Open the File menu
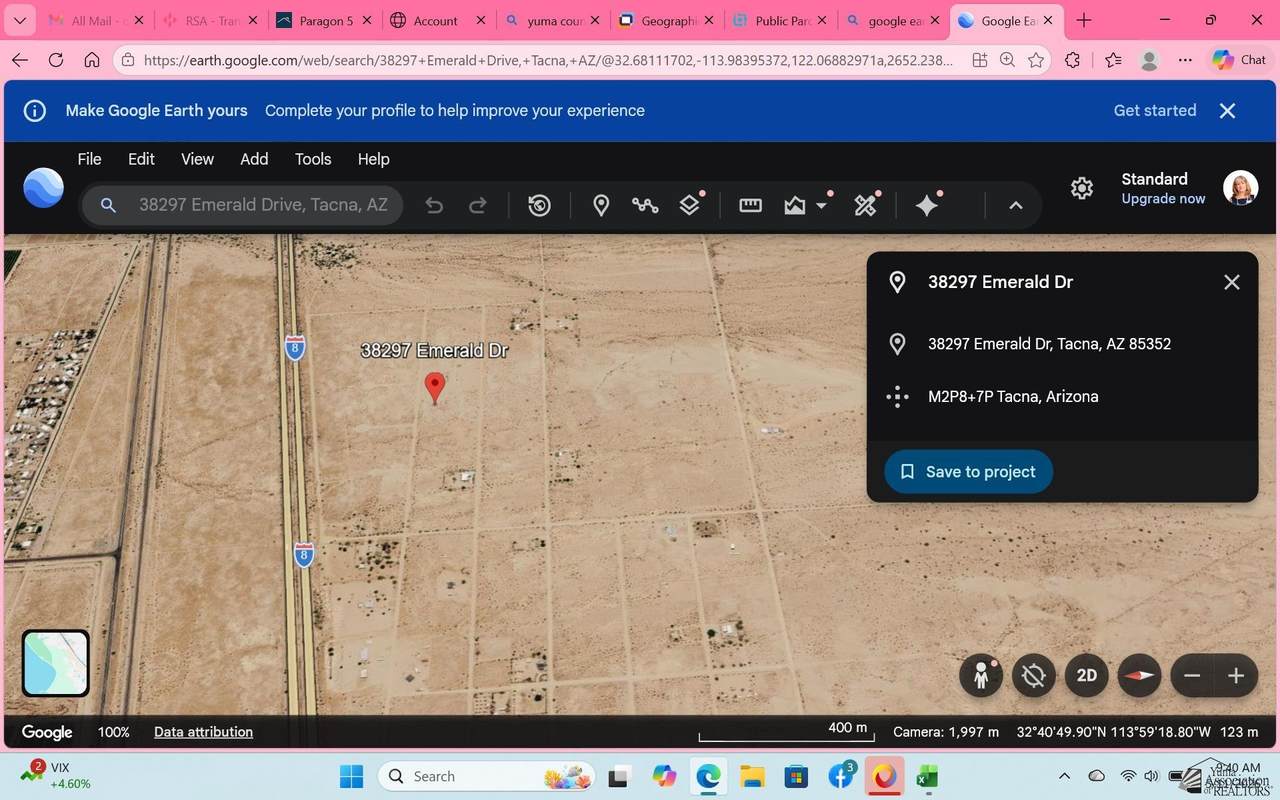The width and height of the screenshot is (1280, 800). pyautogui.click(x=90, y=159)
